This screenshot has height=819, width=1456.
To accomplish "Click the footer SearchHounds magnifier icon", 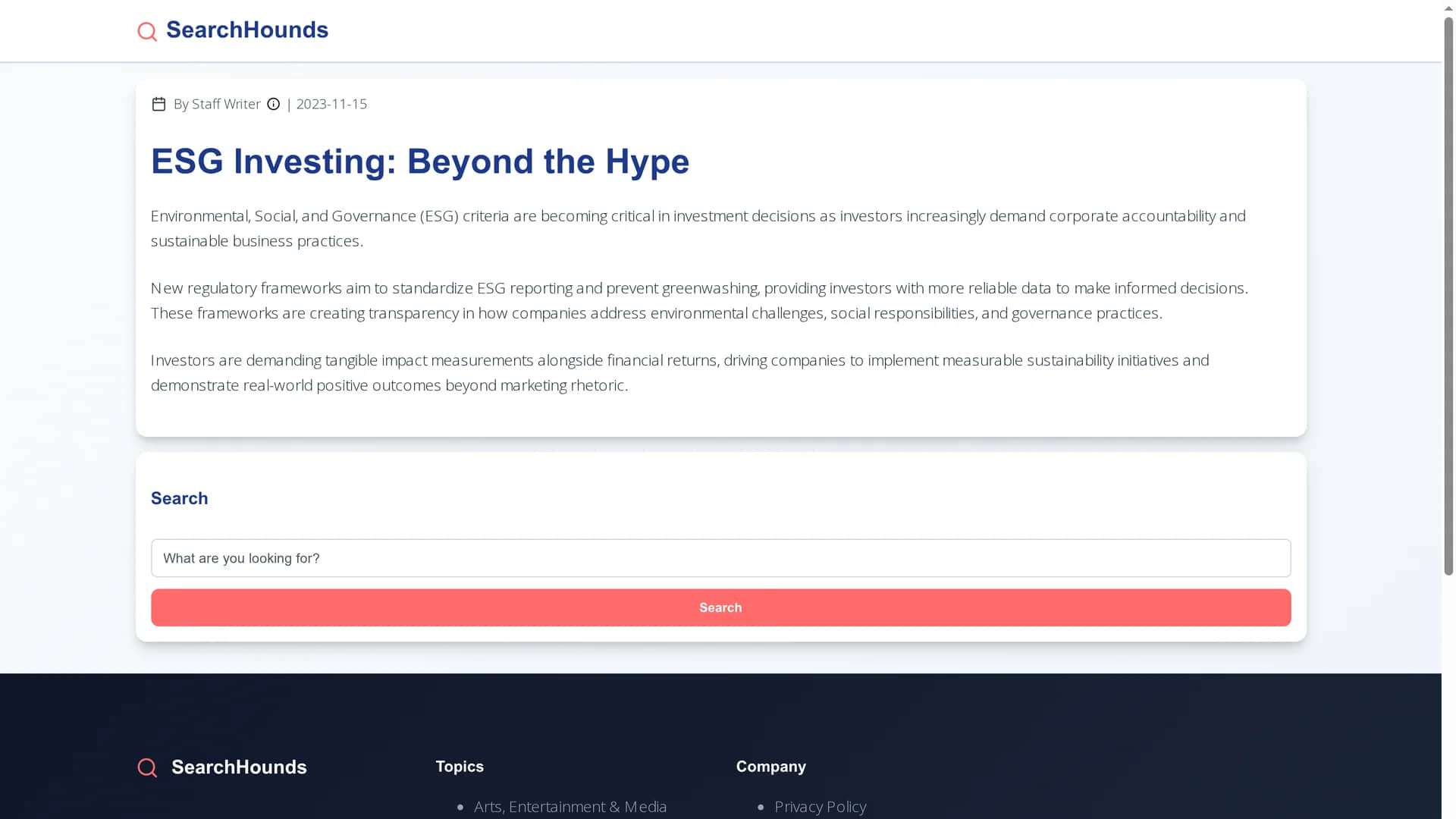I will click(147, 767).
